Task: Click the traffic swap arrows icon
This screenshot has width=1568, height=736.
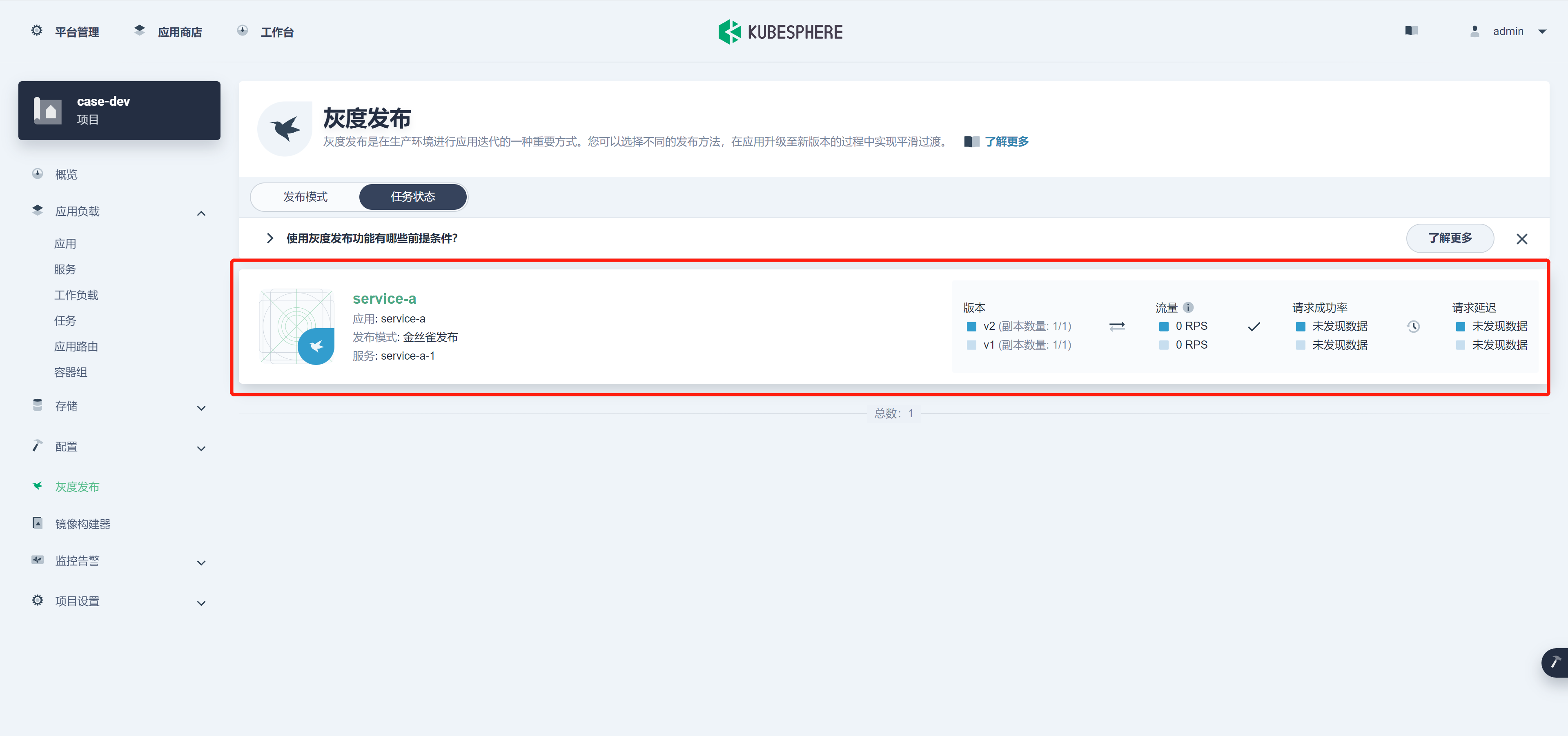Action: (1117, 327)
